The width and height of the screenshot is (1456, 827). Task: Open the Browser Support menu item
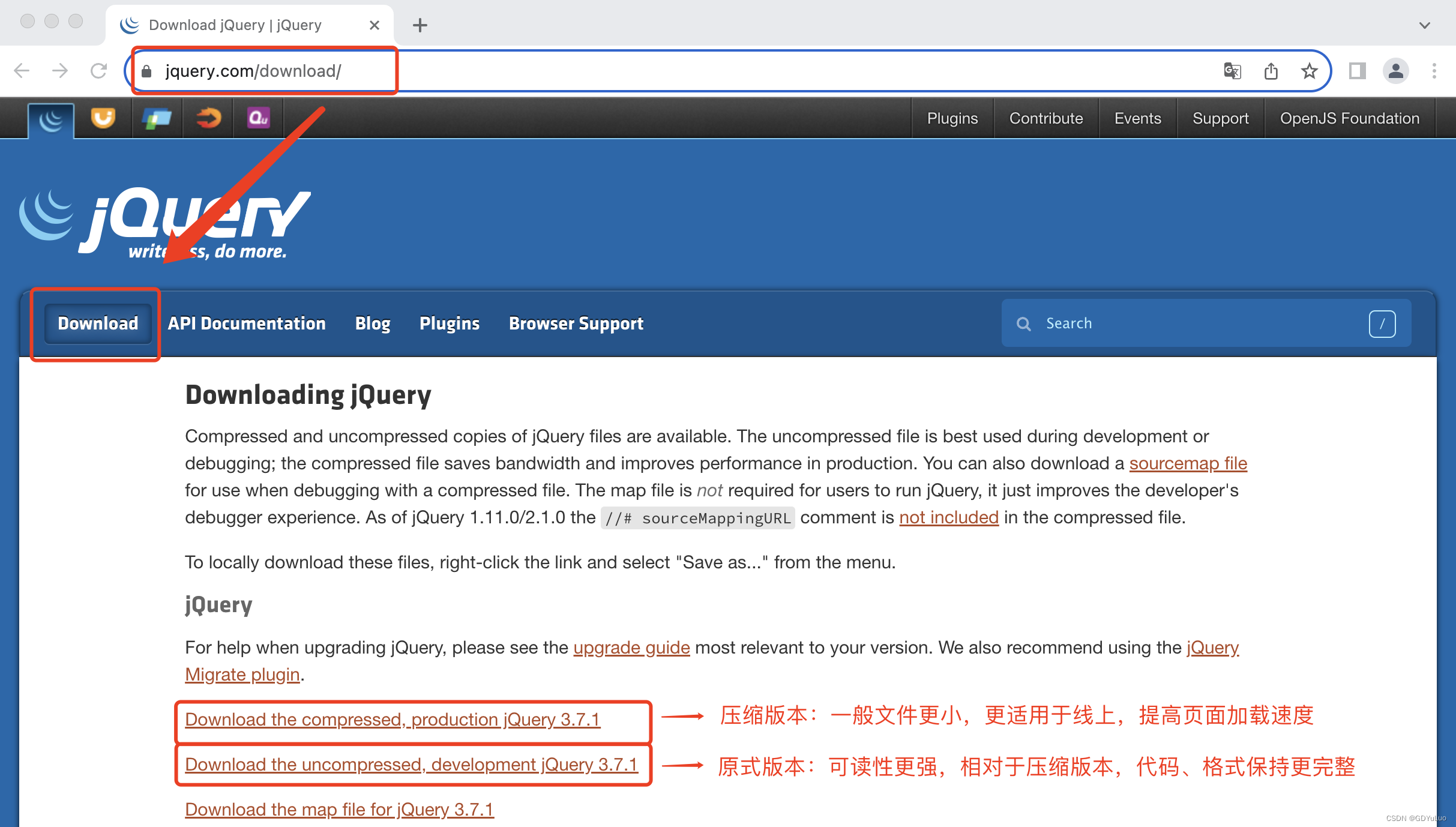pyautogui.click(x=576, y=323)
